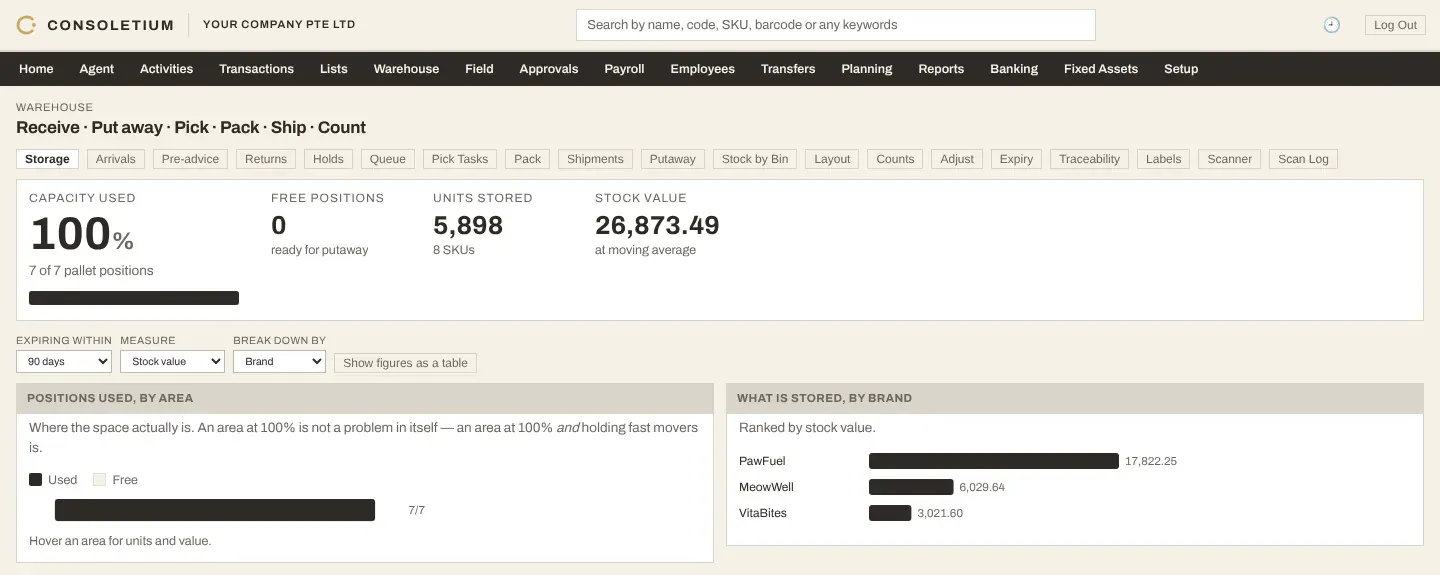Image resolution: width=1440 pixels, height=575 pixels.
Task: Switch to the Scan Log tab
Action: pyautogui.click(x=1304, y=159)
